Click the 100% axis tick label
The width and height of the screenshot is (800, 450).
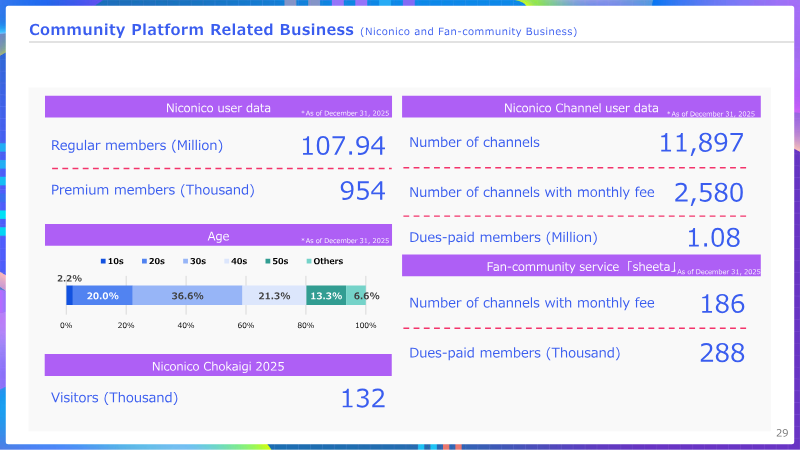click(366, 325)
